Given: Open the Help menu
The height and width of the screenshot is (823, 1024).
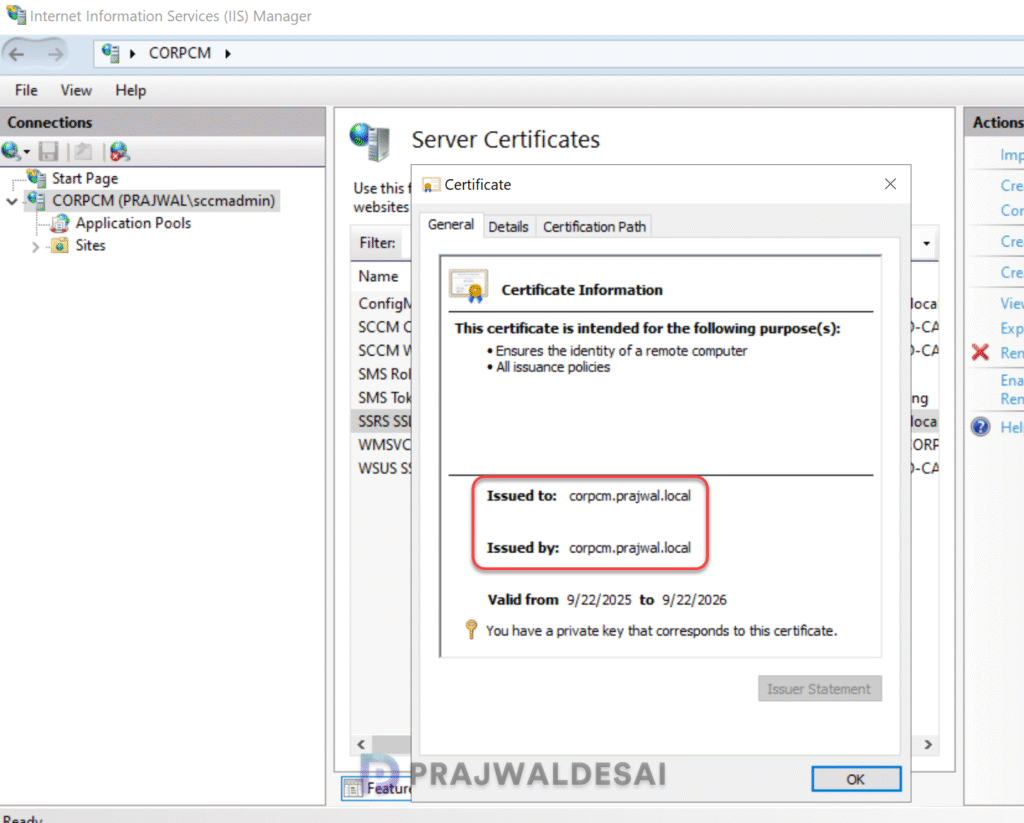Looking at the screenshot, I should (131, 90).
